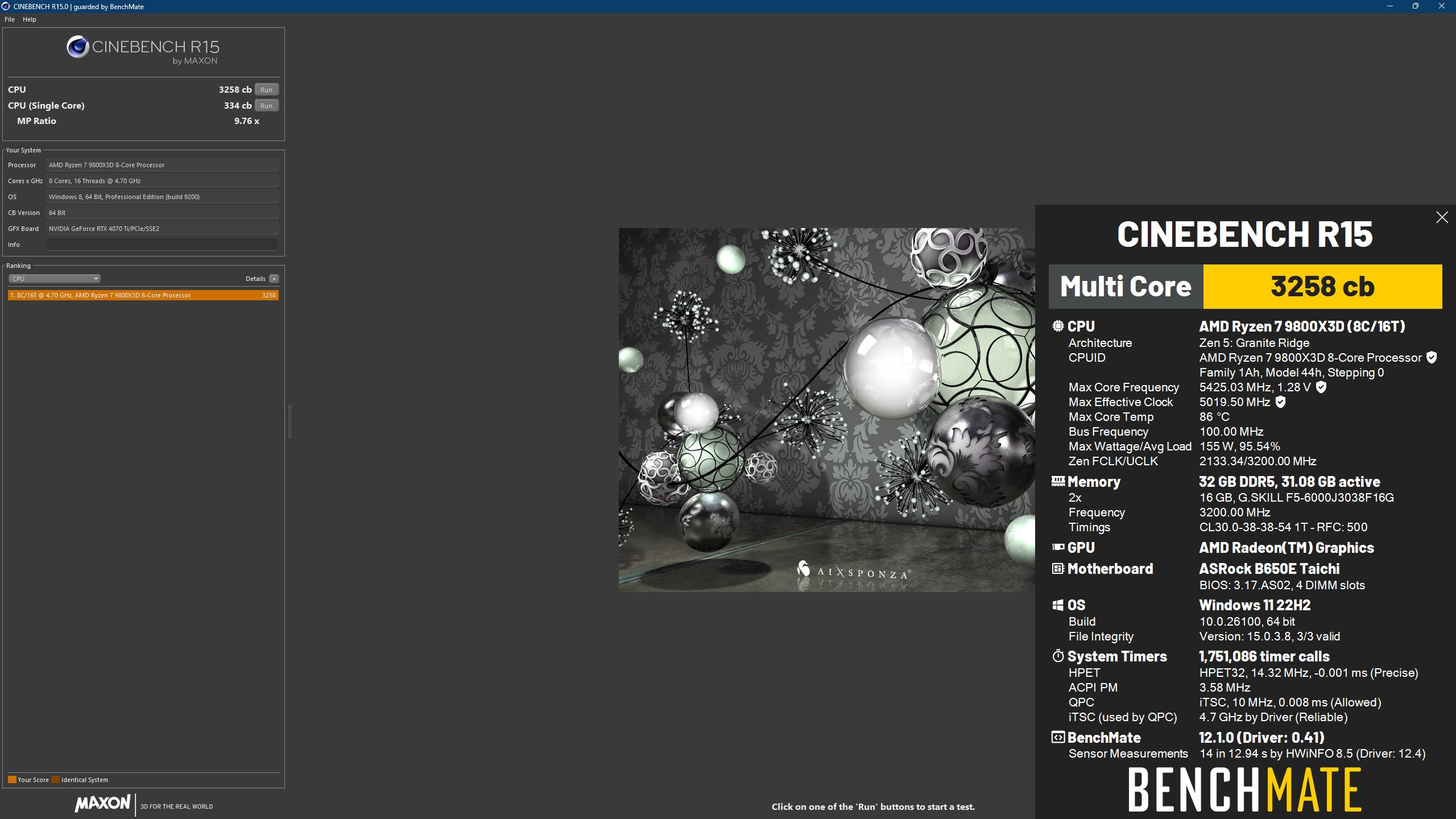Viewport: 1456px width, 819px height.
Task: Click G.SKILL F5-6000J3038F16G memory entry
Action: pos(1296,498)
